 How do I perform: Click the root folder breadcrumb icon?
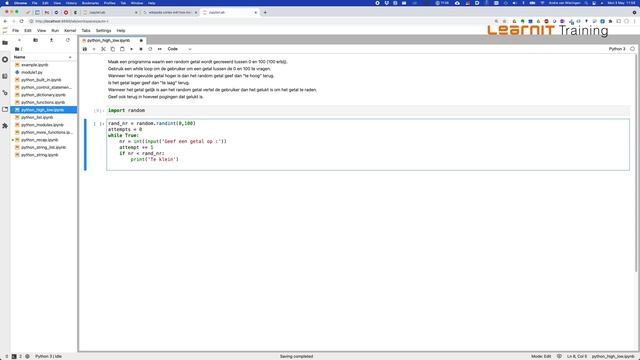17,49
